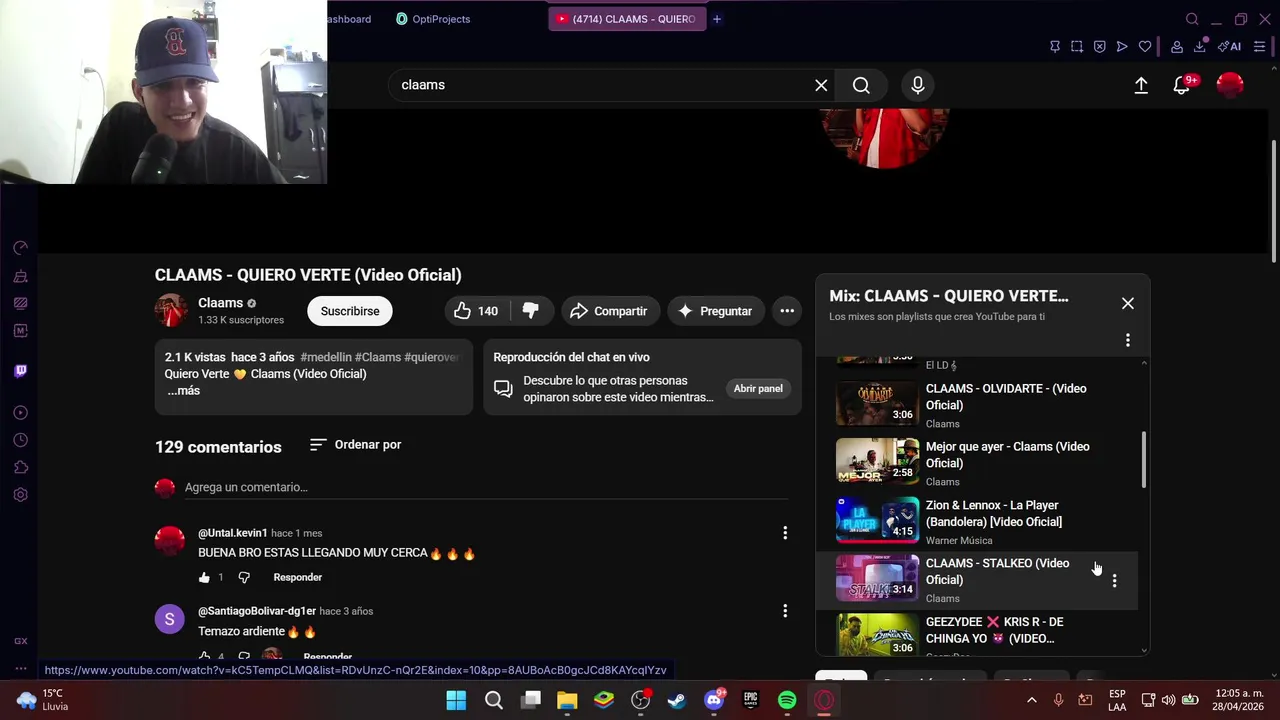This screenshot has width=1280, height=720.
Task: Dislike the CLAAMS - QUIERO VERTE video
Action: [530, 311]
